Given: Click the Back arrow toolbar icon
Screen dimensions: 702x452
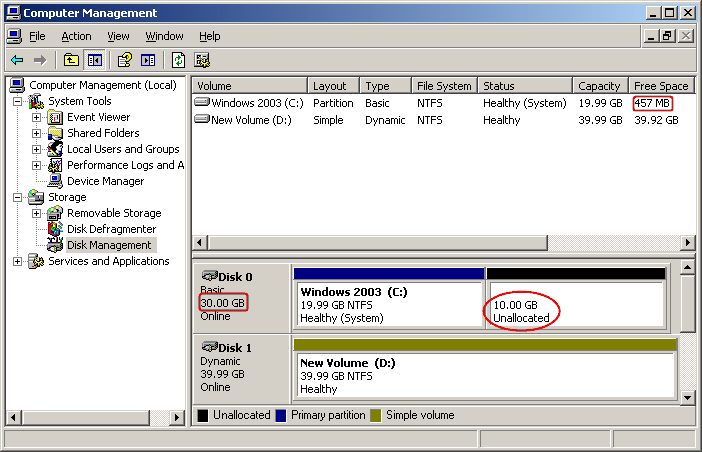Looking at the screenshot, I should pyautogui.click(x=17, y=60).
